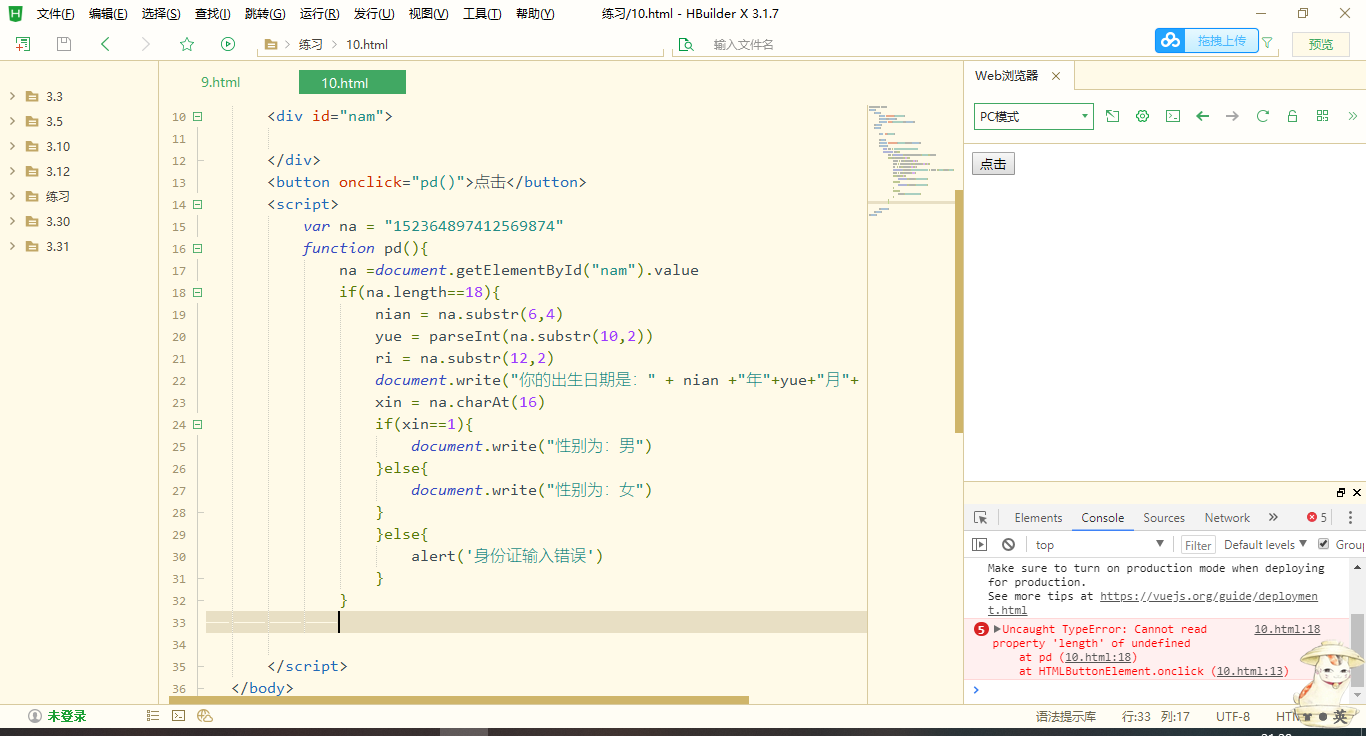Screen dimensions: 1366x736
Task: Click the filter funnel icon
Action: point(1268,43)
